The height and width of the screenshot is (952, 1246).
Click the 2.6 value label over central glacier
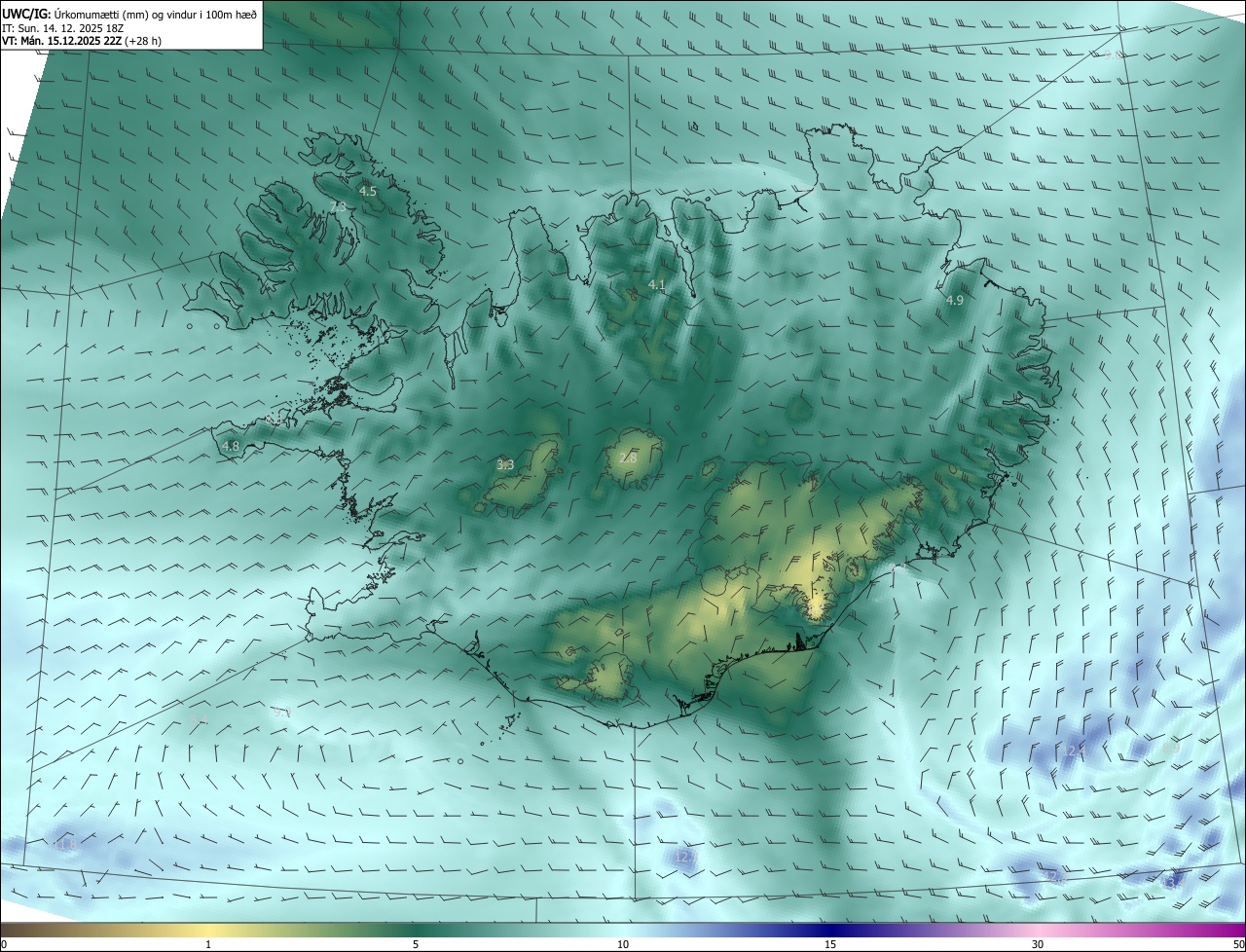click(x=628, y=458)
